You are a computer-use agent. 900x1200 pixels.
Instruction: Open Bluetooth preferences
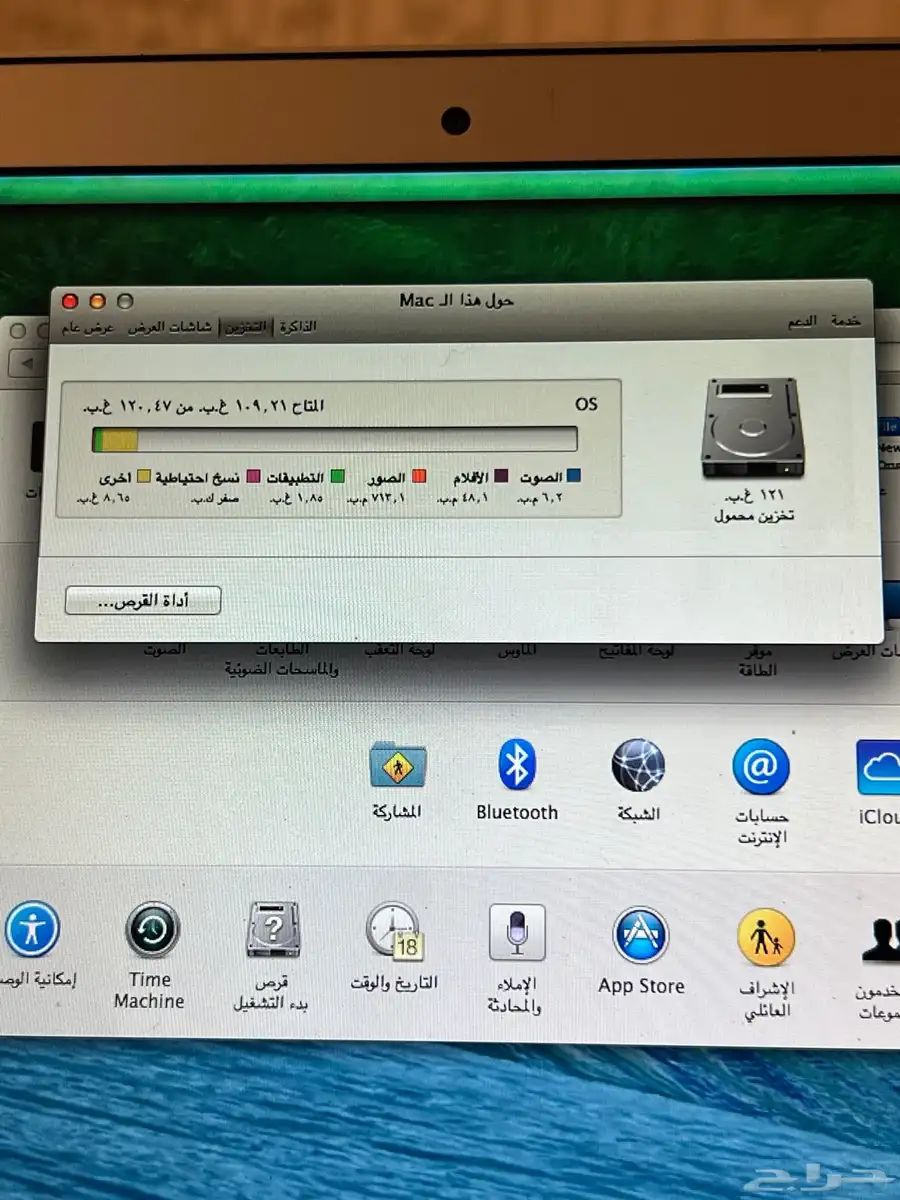[517, 765]
